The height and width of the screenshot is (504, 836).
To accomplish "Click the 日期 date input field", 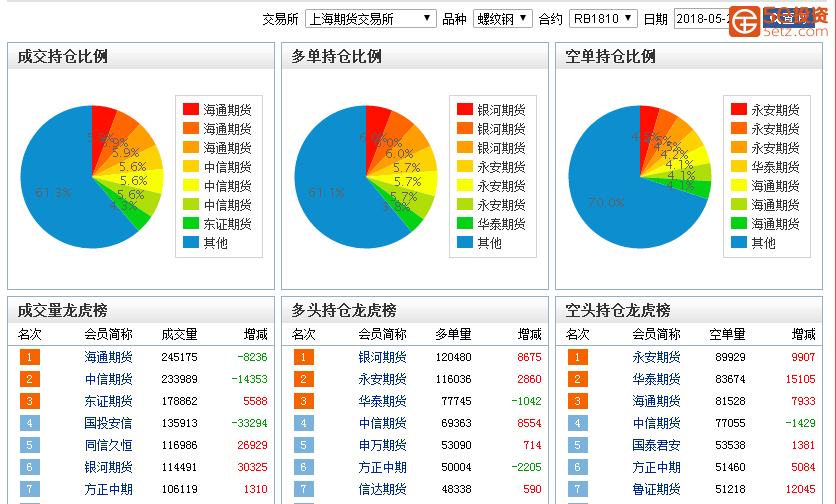I will click(702, 19).
